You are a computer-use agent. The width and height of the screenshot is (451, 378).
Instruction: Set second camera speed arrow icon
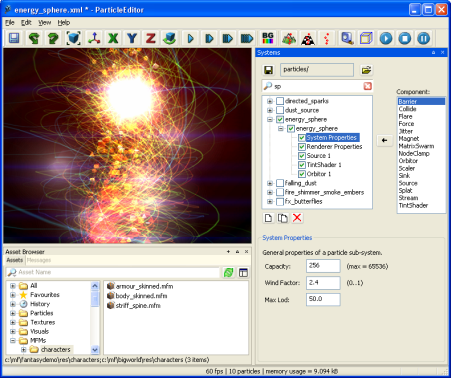209,38
